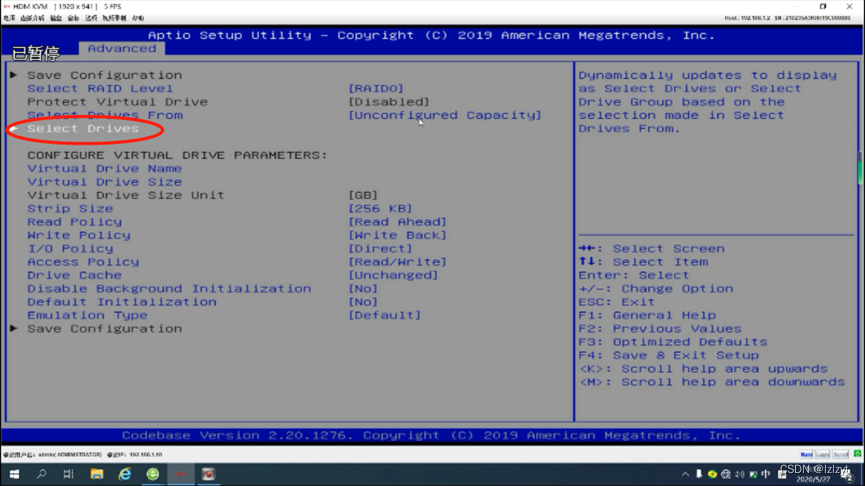Open Task View in the taskbar
This screenshot has width=865, height=486.
pyautogui.click(x=68, y=474)
